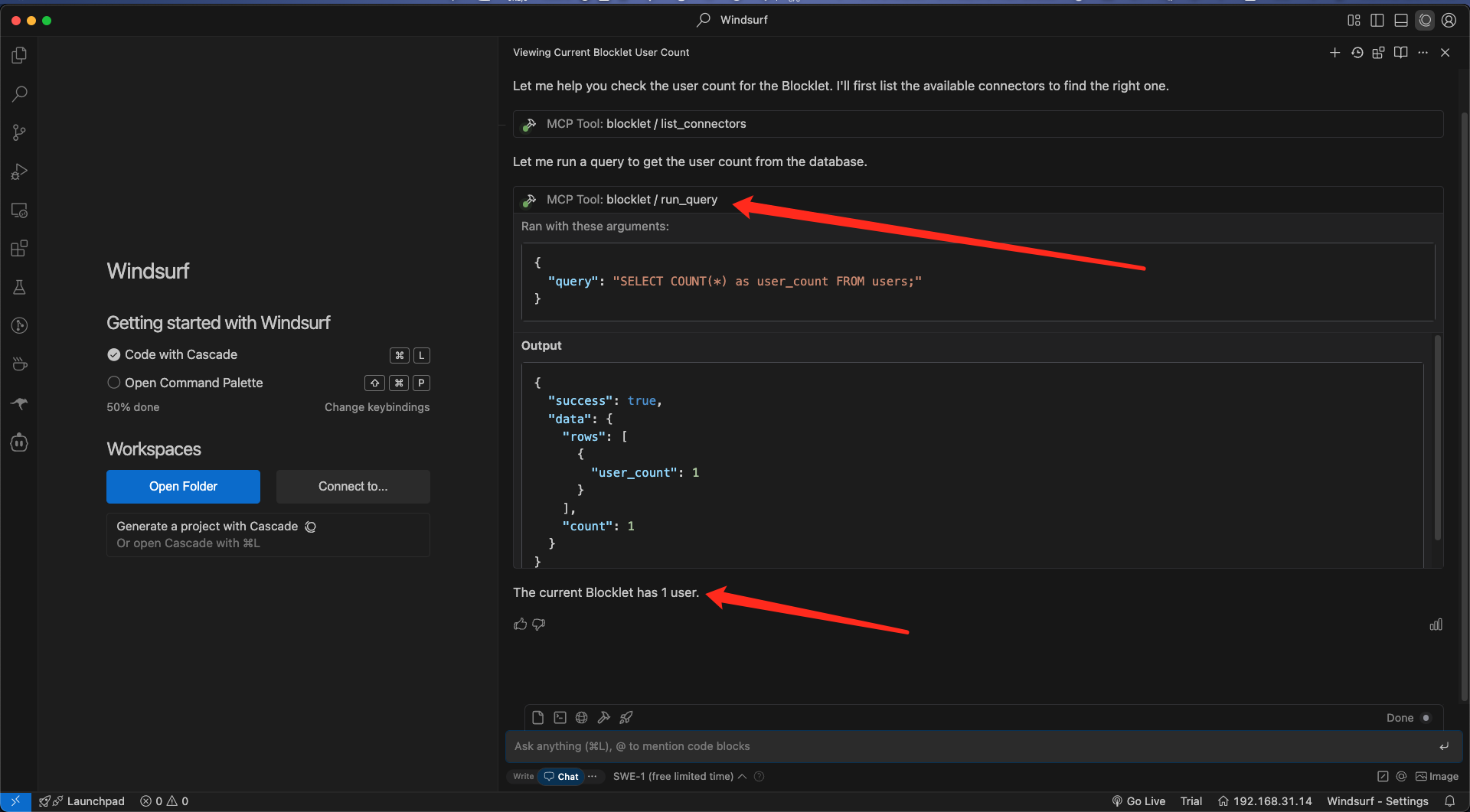This screenshot has height=812, width=1470.
Task: Start a new Cascade conversation with plus icon
Action: point(1334,53)
